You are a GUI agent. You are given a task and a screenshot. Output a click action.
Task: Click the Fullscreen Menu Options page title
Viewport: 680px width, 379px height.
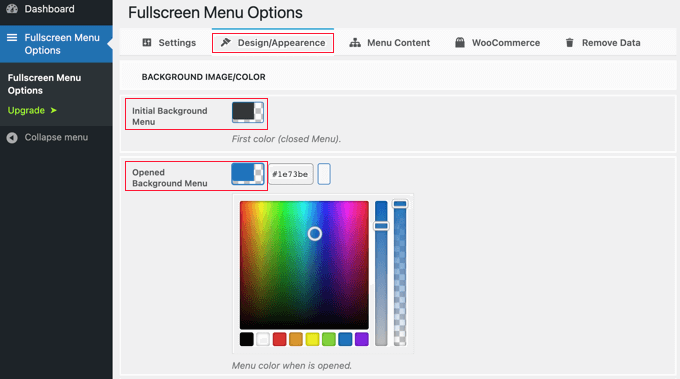(x=215, y=13)
